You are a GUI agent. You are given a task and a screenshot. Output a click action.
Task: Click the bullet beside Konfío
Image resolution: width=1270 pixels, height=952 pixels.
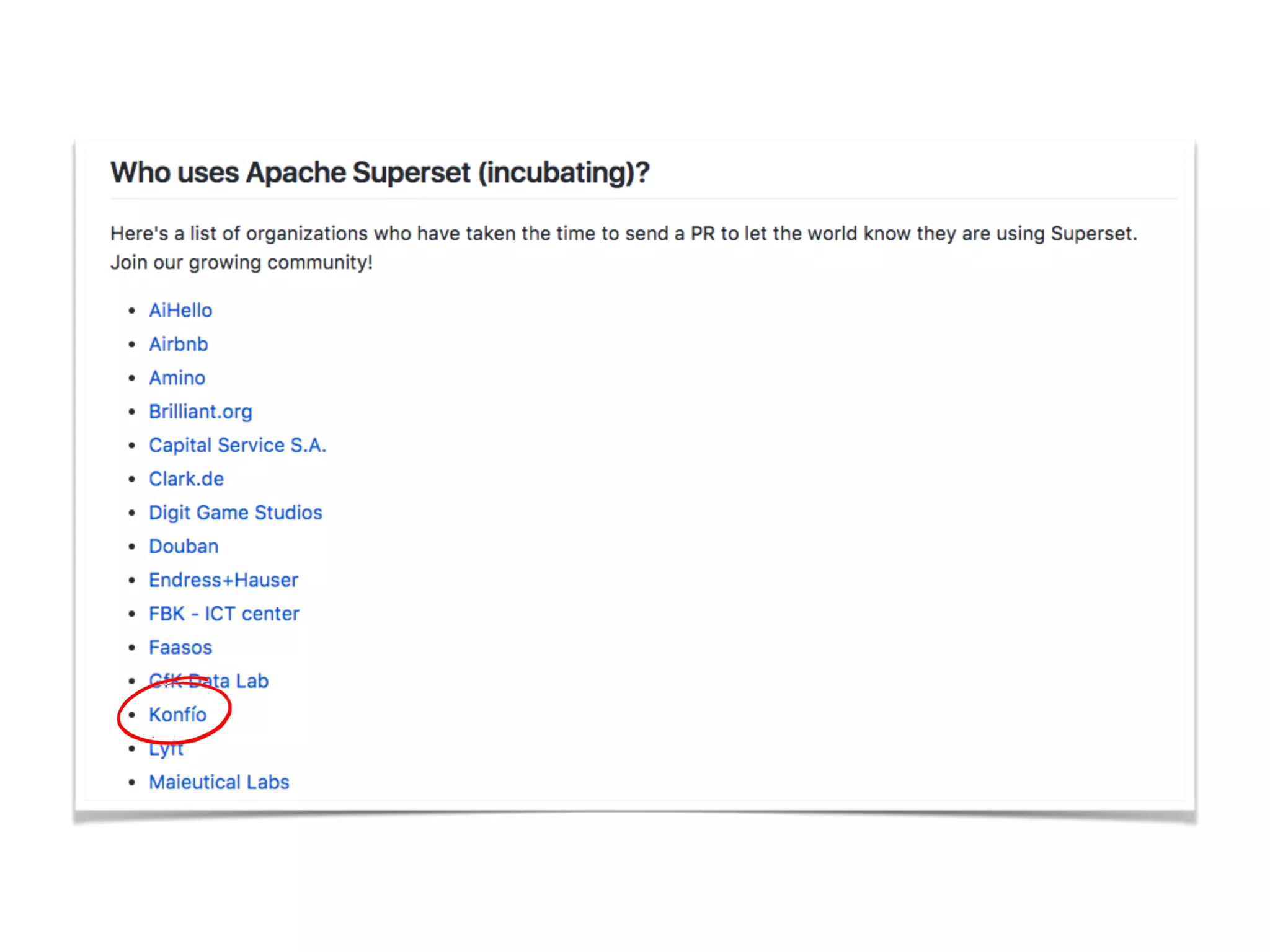(x=131, y=715)
